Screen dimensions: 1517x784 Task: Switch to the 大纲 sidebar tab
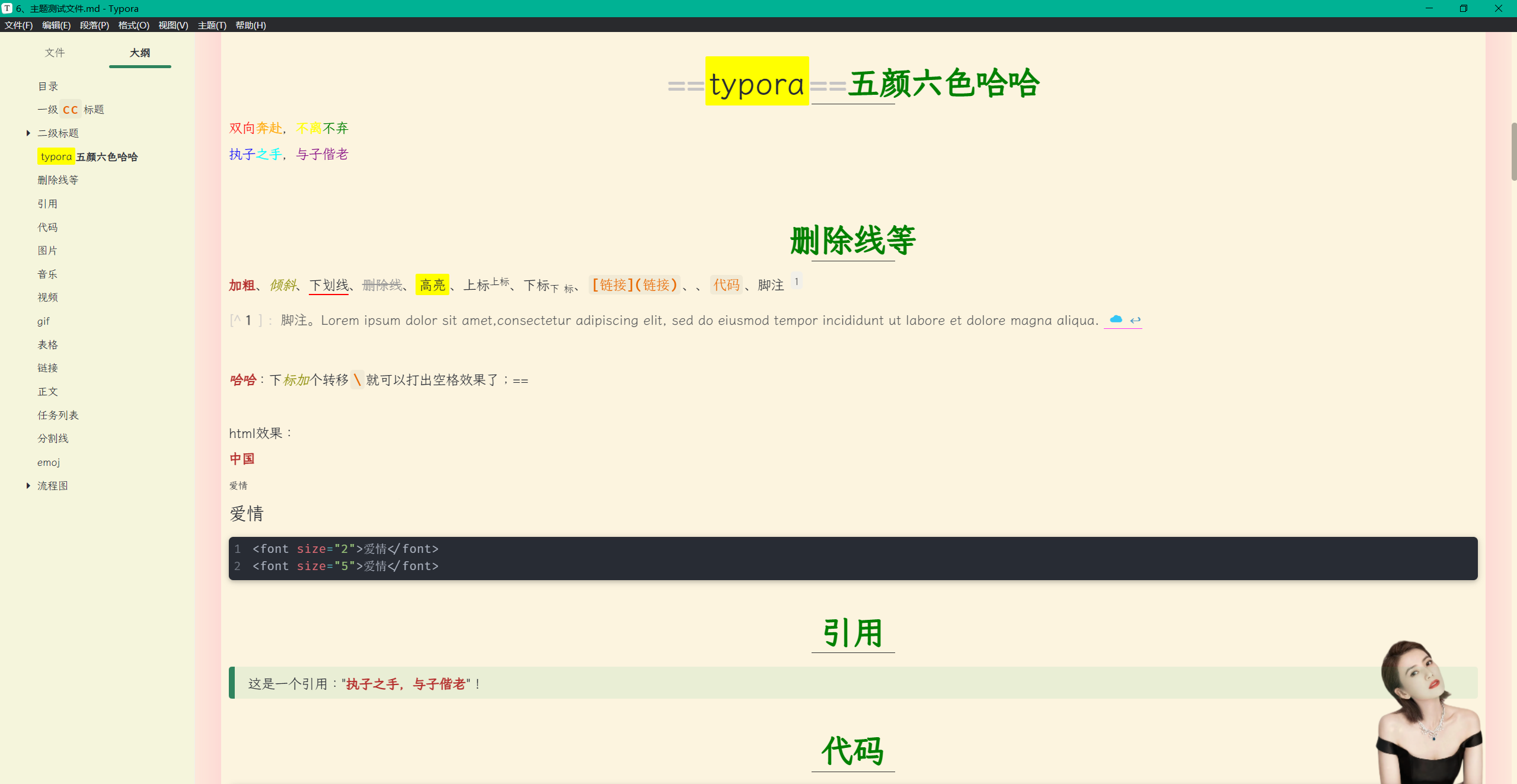point(140,53)
